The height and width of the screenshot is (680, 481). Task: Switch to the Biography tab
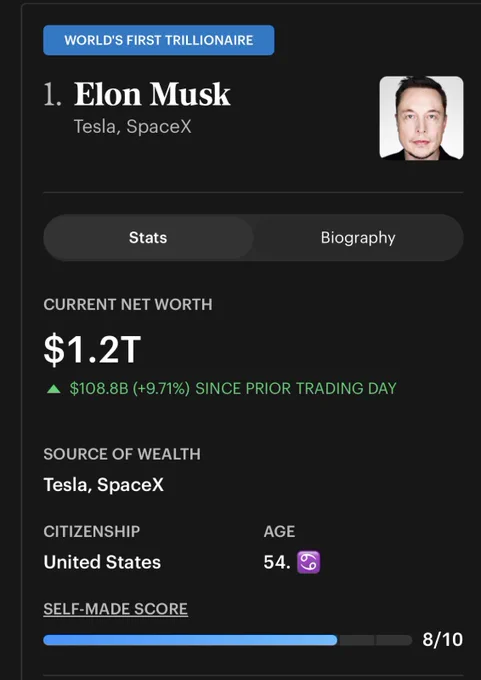pyautogui.click(x=358, y=238)
